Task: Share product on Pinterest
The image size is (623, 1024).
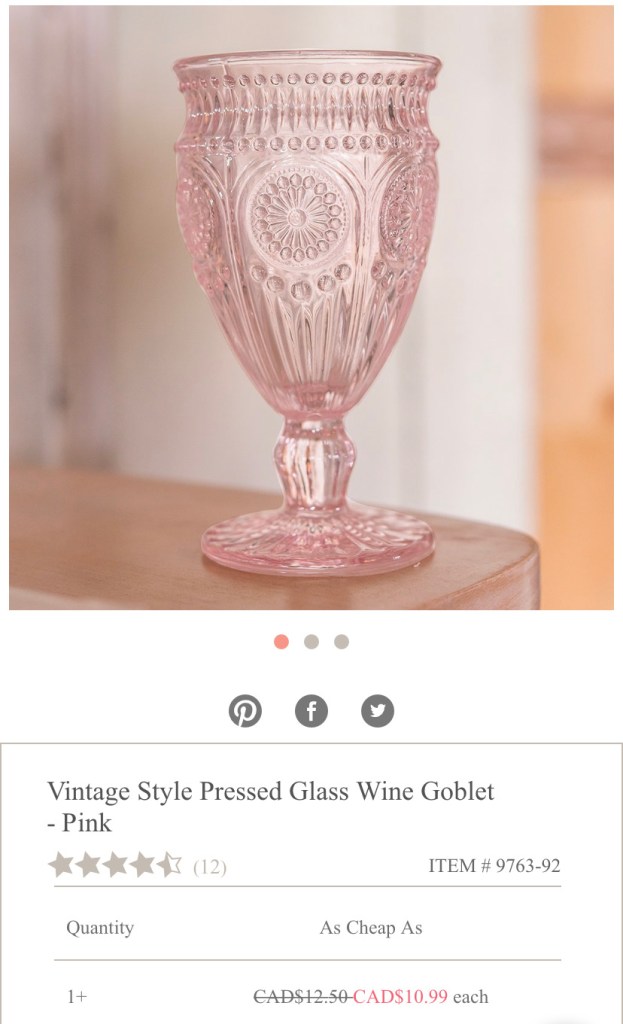Action: point(246,711)
